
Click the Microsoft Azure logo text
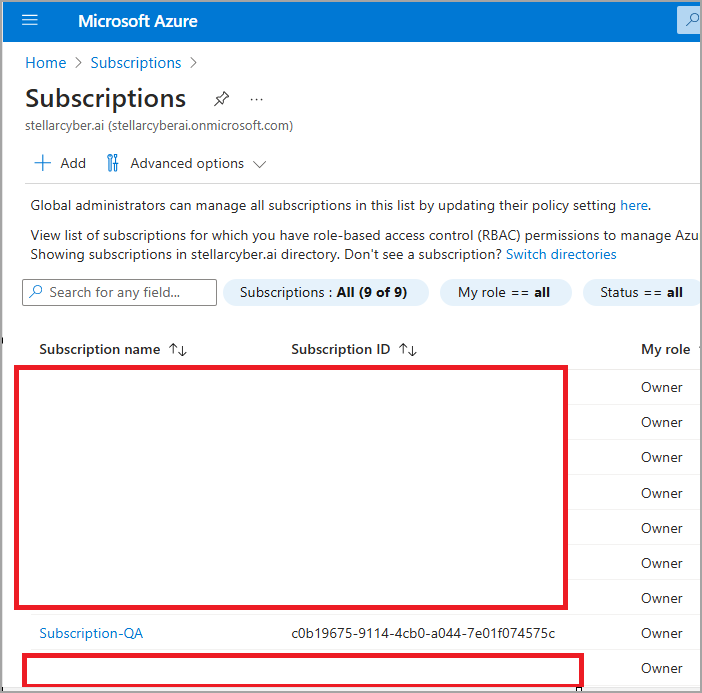tap(138, 21)
